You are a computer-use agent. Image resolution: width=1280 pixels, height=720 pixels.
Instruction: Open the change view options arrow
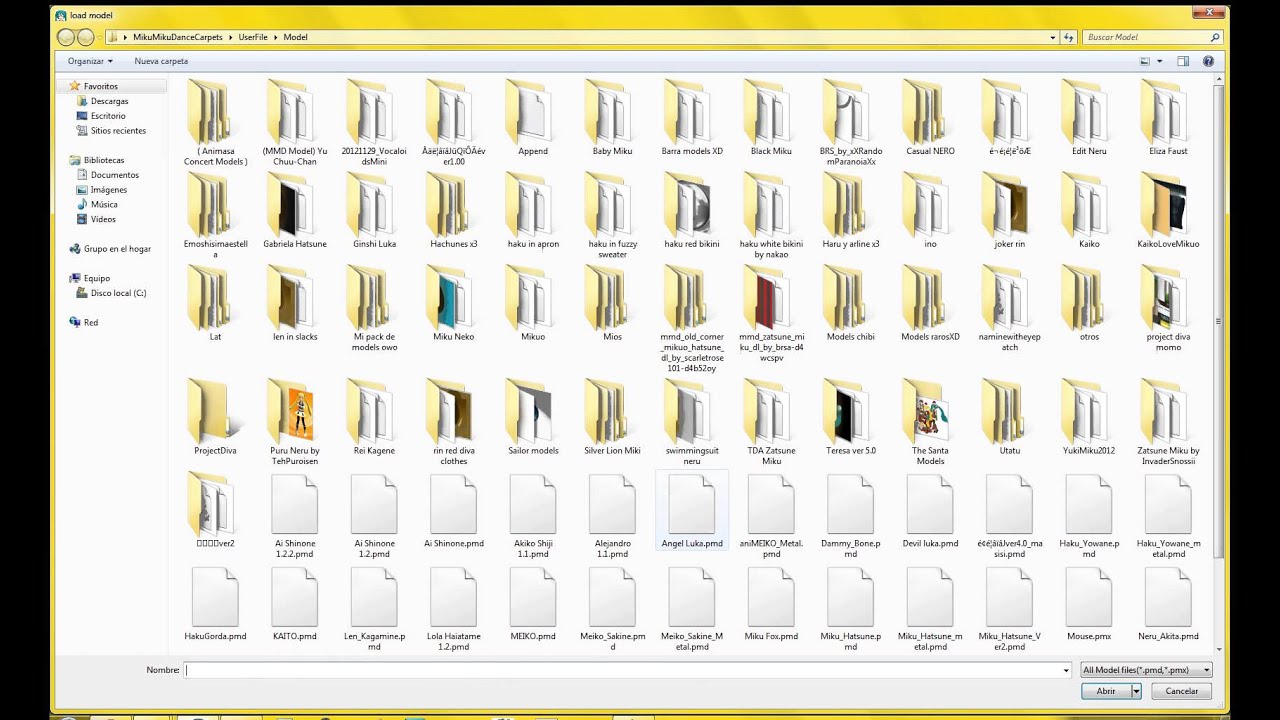click(1160, 61)
